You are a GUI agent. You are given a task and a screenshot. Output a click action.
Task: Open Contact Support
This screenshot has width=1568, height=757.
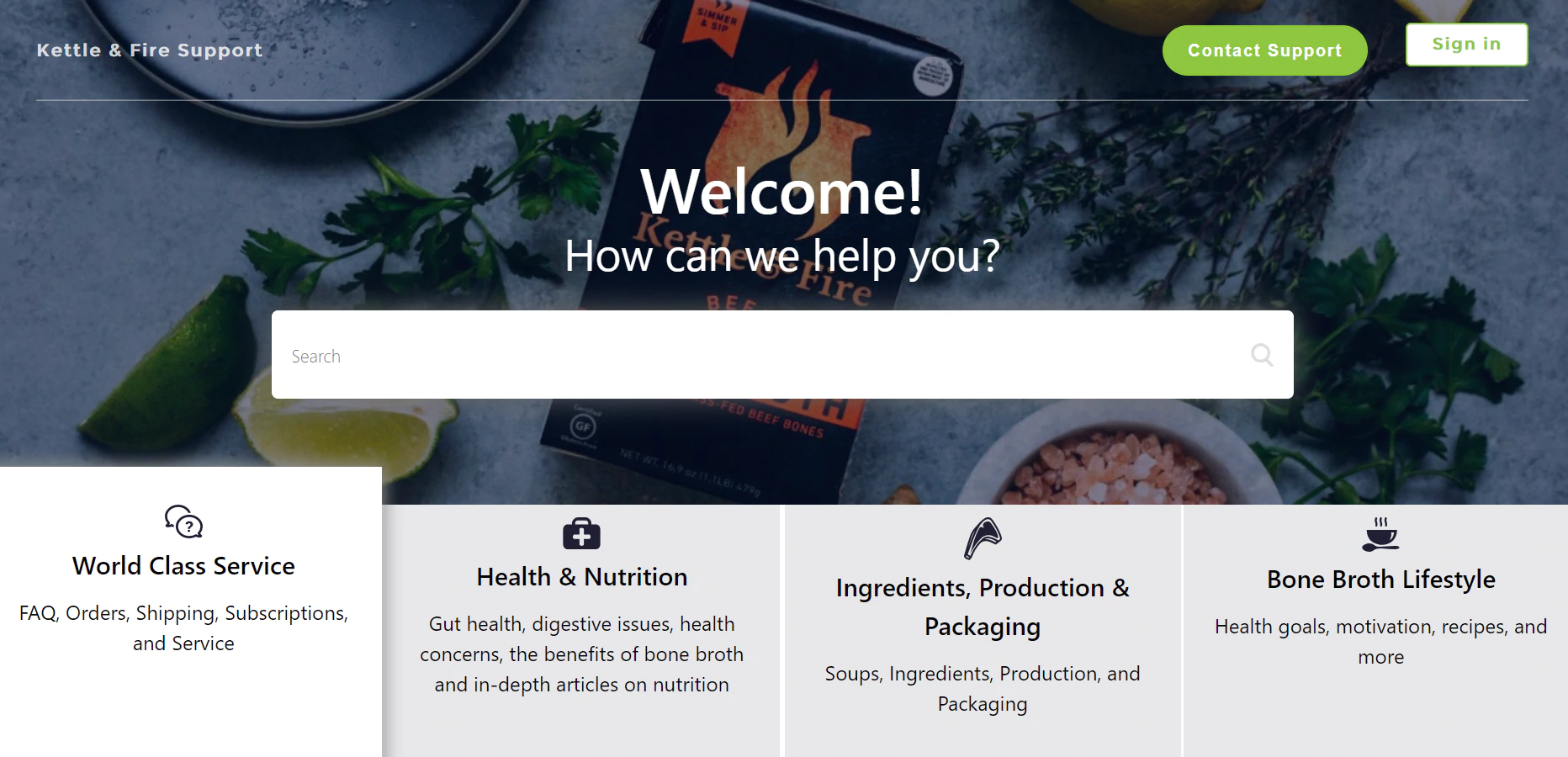click(1264, 50)
